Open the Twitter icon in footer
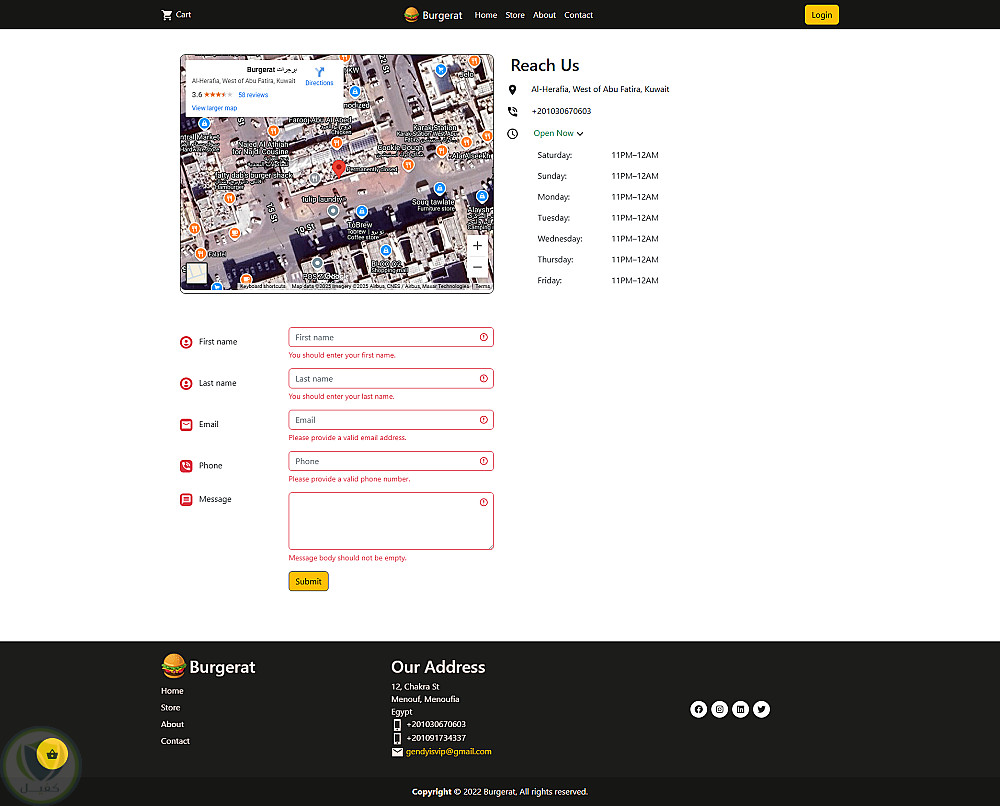 tap(761, 709)
